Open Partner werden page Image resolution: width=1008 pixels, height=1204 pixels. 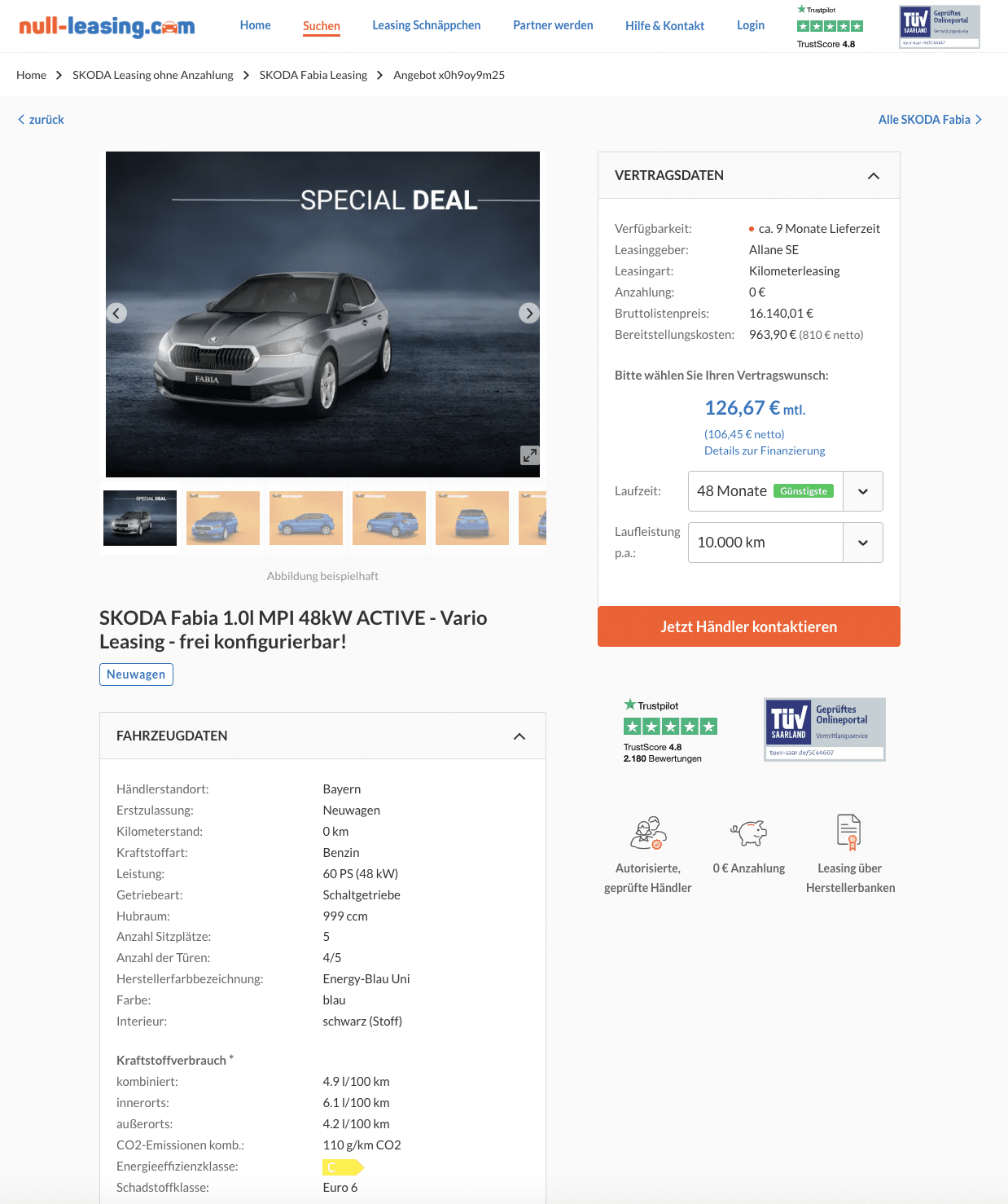(x=553, y=25)
